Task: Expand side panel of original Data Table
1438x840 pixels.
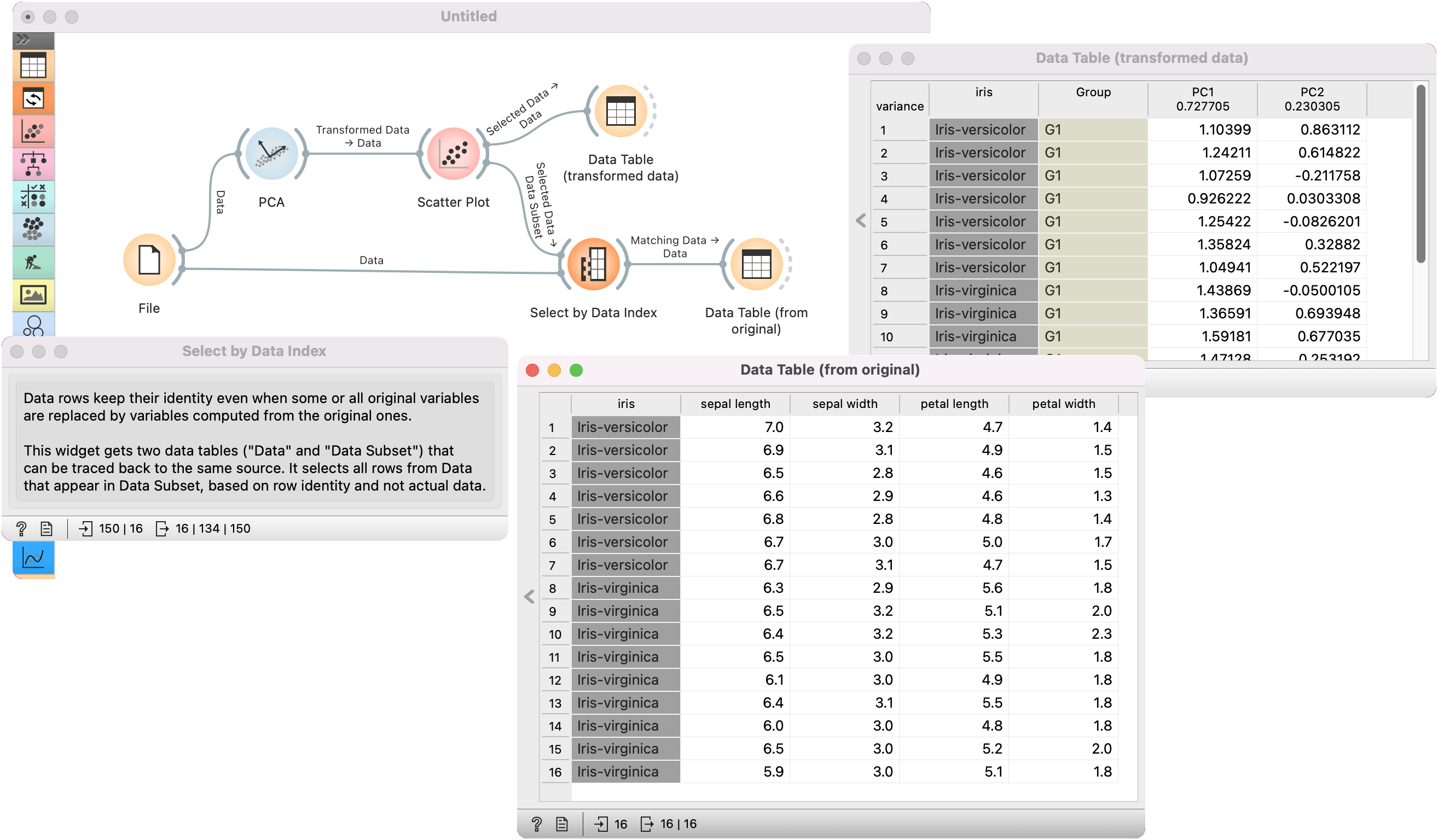Action: point(529,597)
